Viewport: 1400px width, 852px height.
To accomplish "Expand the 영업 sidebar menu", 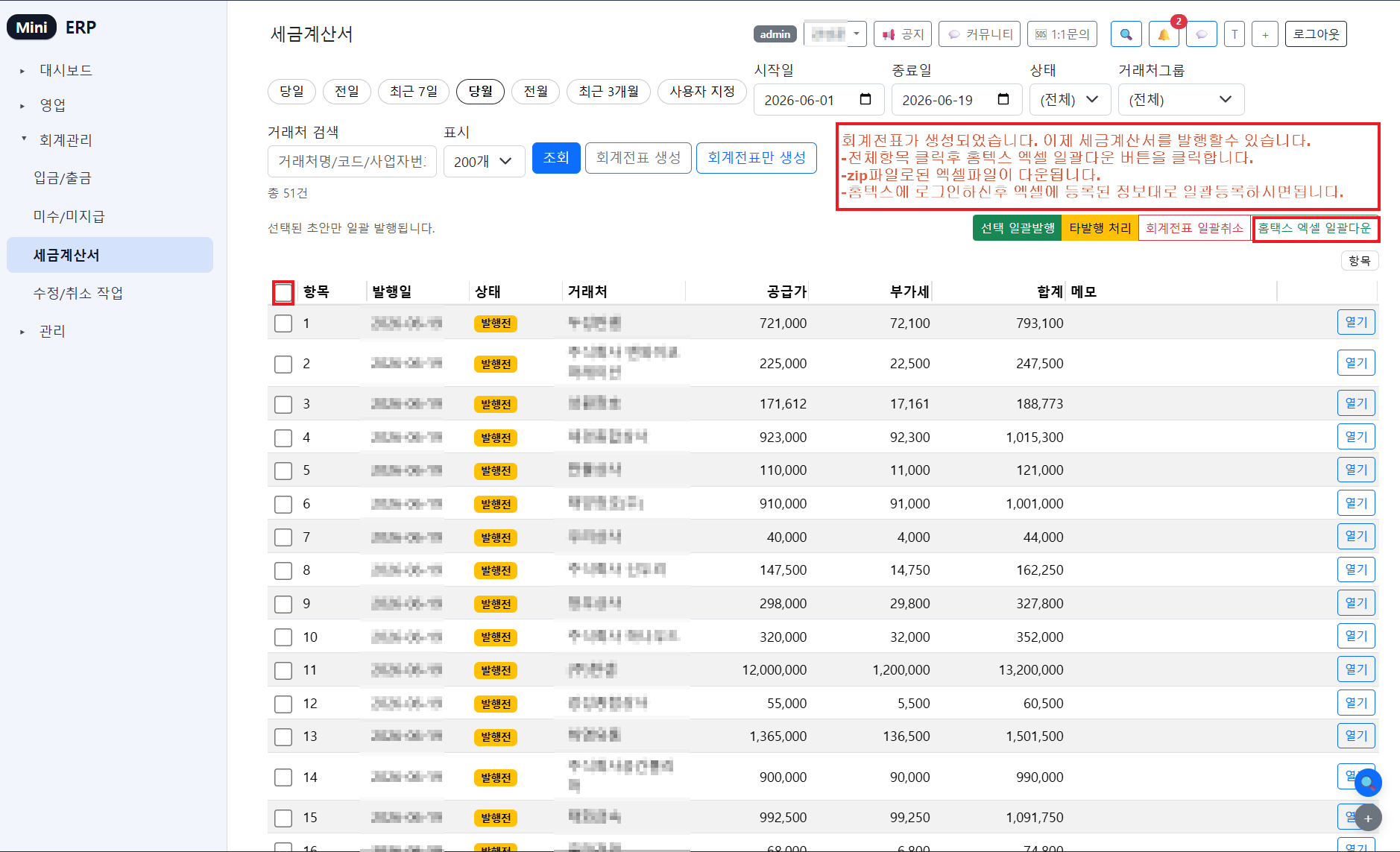I will coord(52,105).
